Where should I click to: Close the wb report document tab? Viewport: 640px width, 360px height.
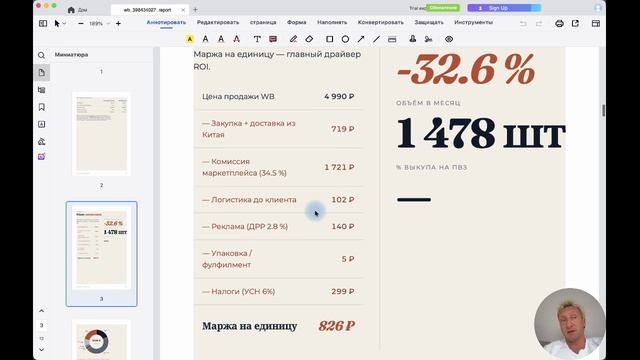coord(183,9)
